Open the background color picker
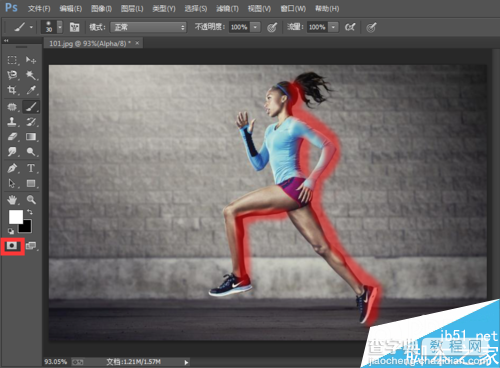500x368 pixels. pyautogui.click(x=27, y=228)
